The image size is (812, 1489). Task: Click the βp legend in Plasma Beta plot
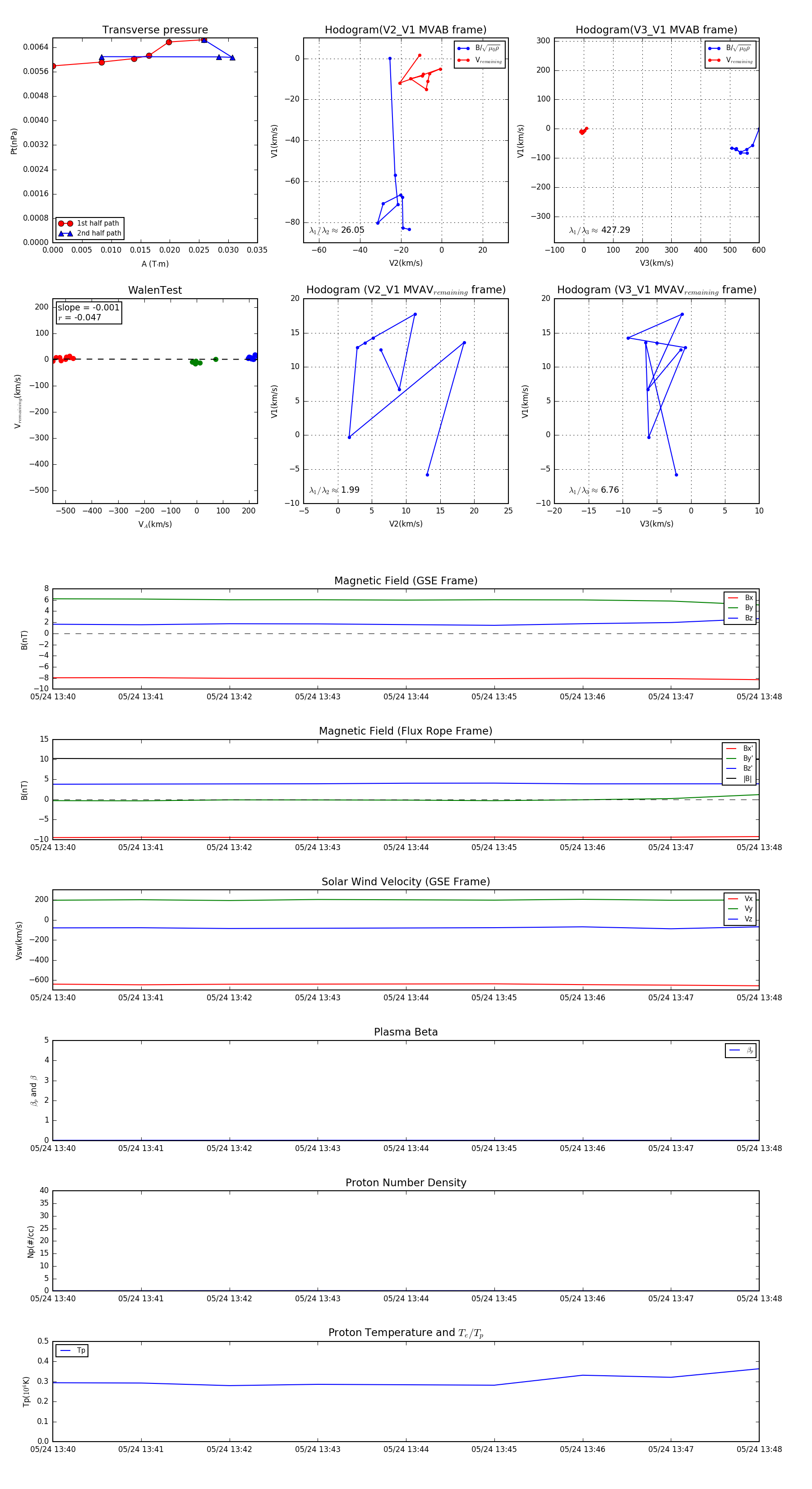click(741, 1050)
